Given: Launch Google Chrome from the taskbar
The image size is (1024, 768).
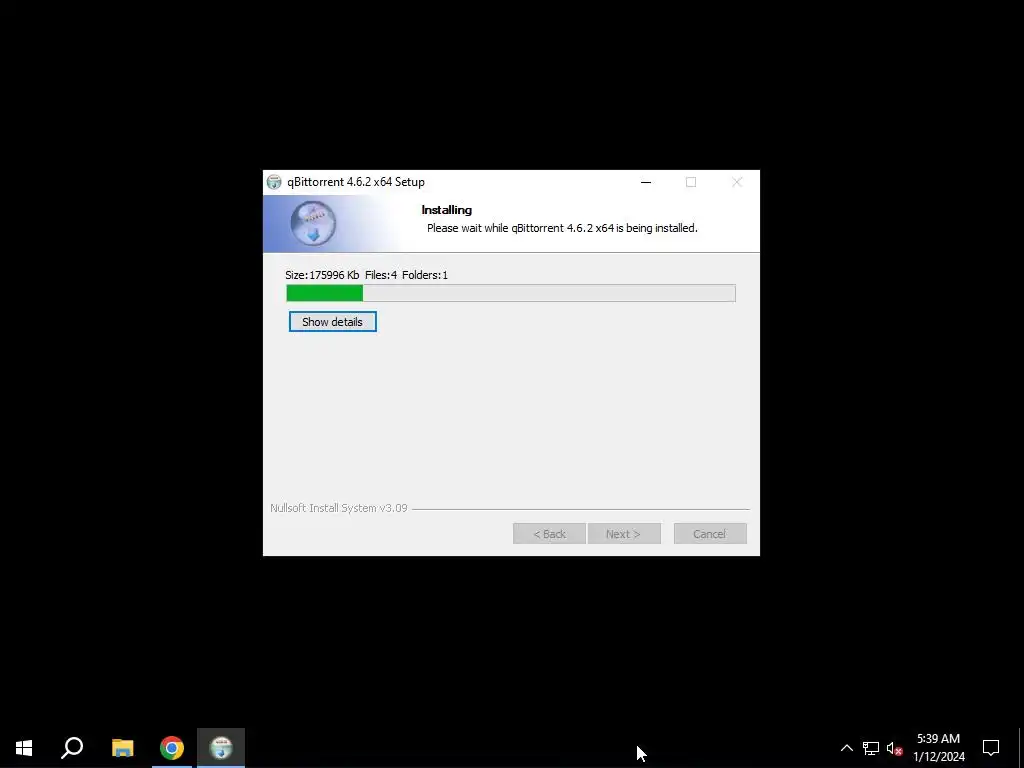Looking at the screenshot, I should pos(172,748).
